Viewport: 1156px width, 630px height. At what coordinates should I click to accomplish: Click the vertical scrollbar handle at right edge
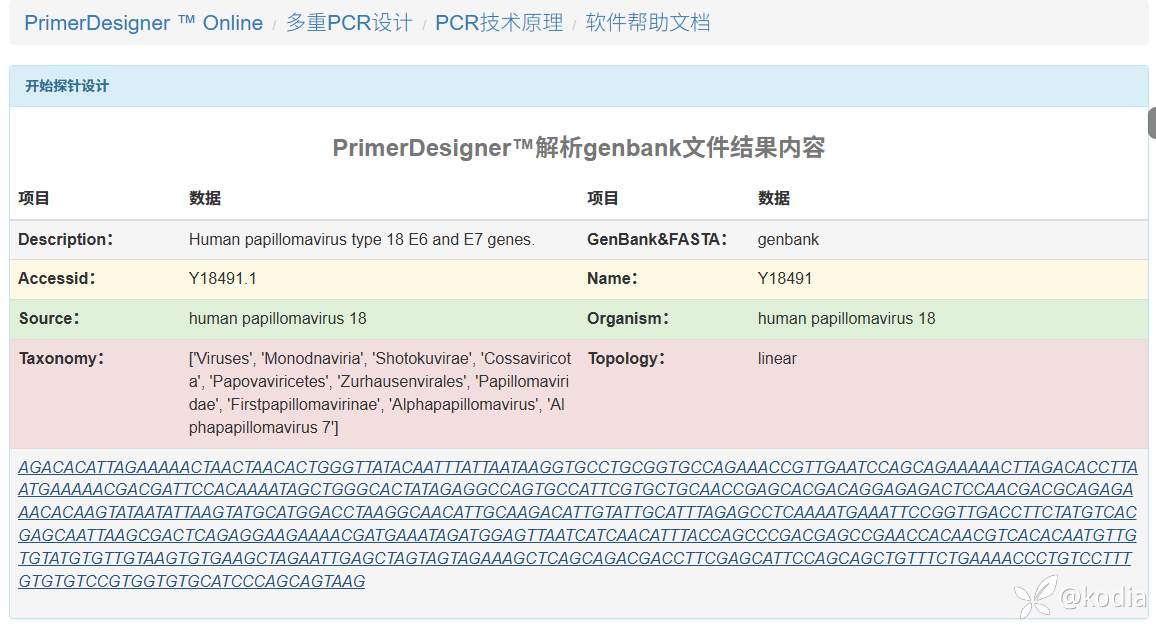pos(1151,122)
